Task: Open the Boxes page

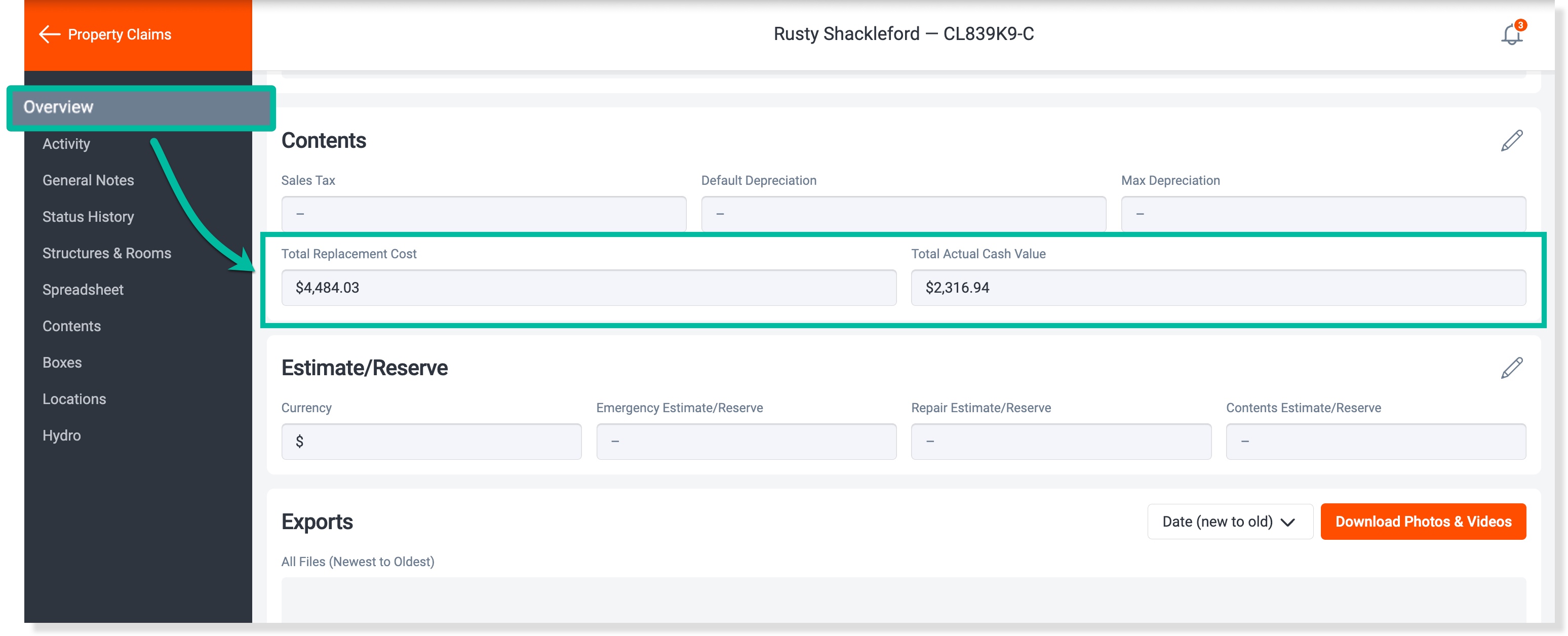Action: (x=62, y=363)
